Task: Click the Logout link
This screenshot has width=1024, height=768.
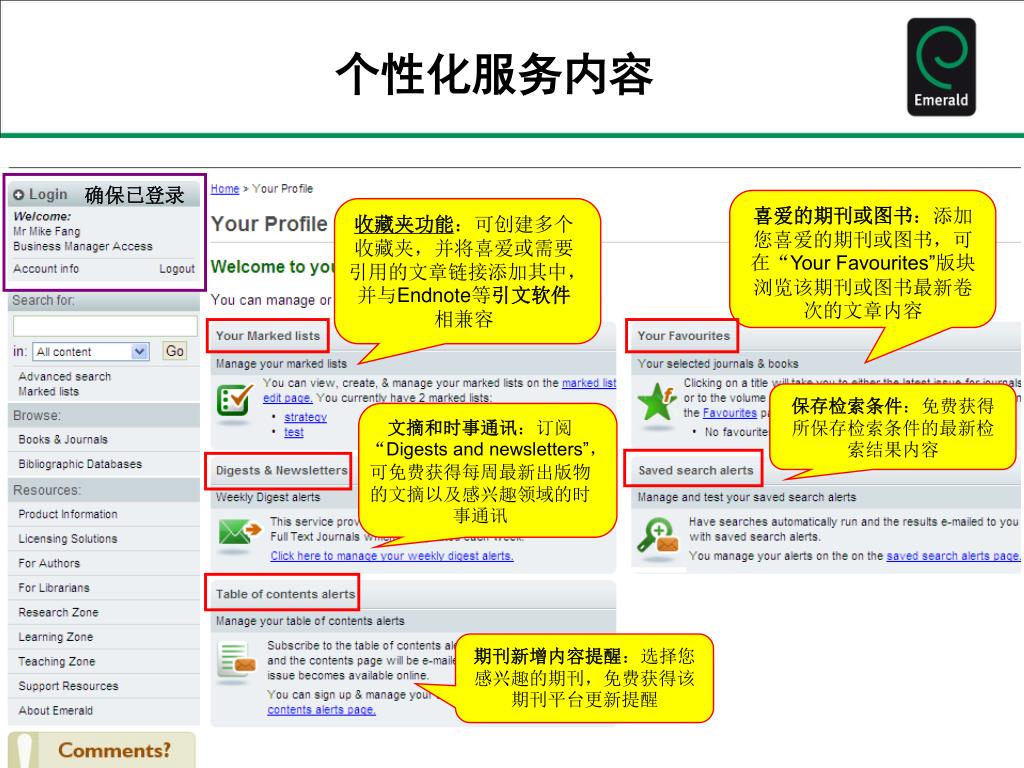Action: [x=177, y=268]
